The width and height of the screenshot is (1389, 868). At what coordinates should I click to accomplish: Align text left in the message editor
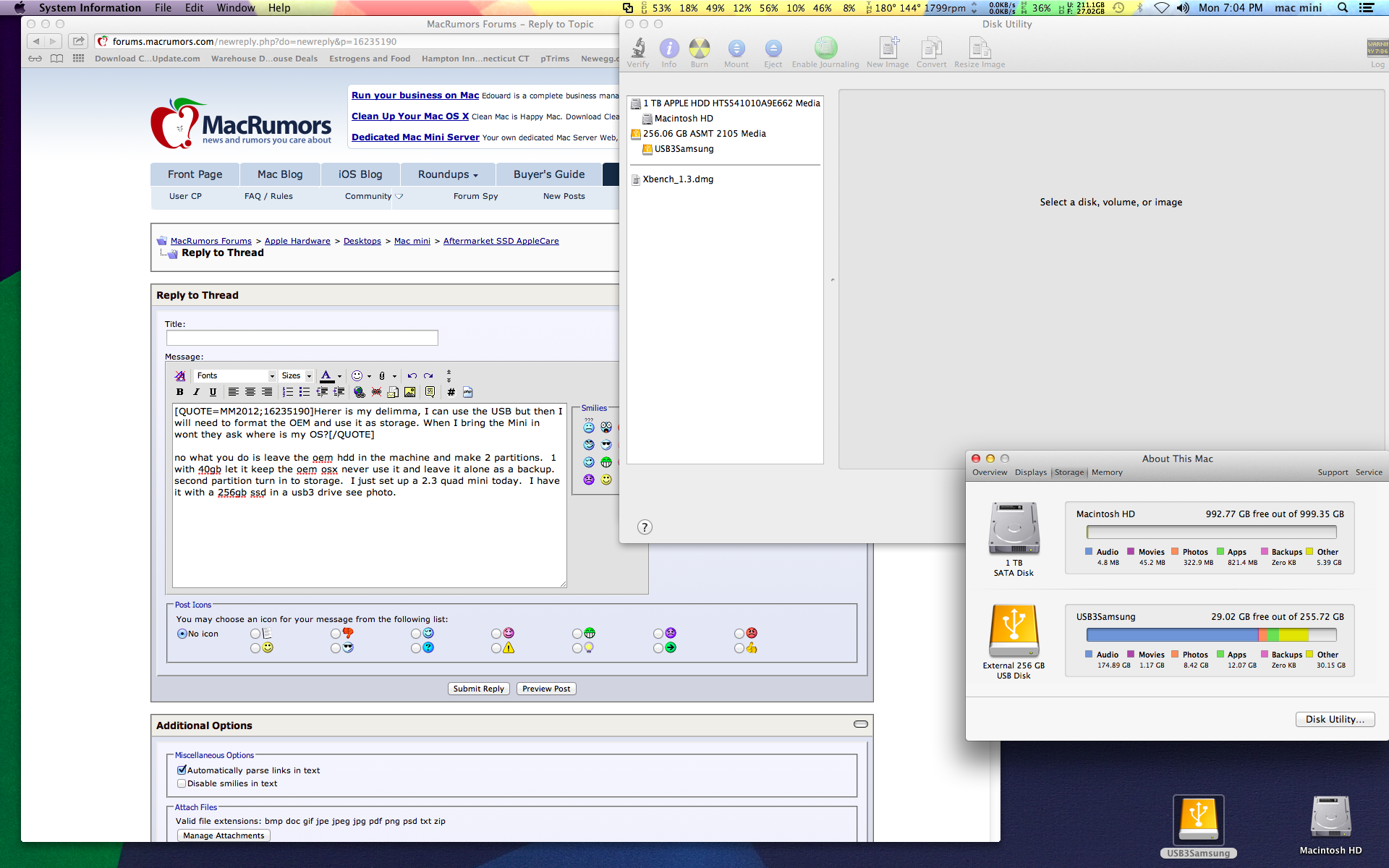pyautogui.click(x=234, y=392)
